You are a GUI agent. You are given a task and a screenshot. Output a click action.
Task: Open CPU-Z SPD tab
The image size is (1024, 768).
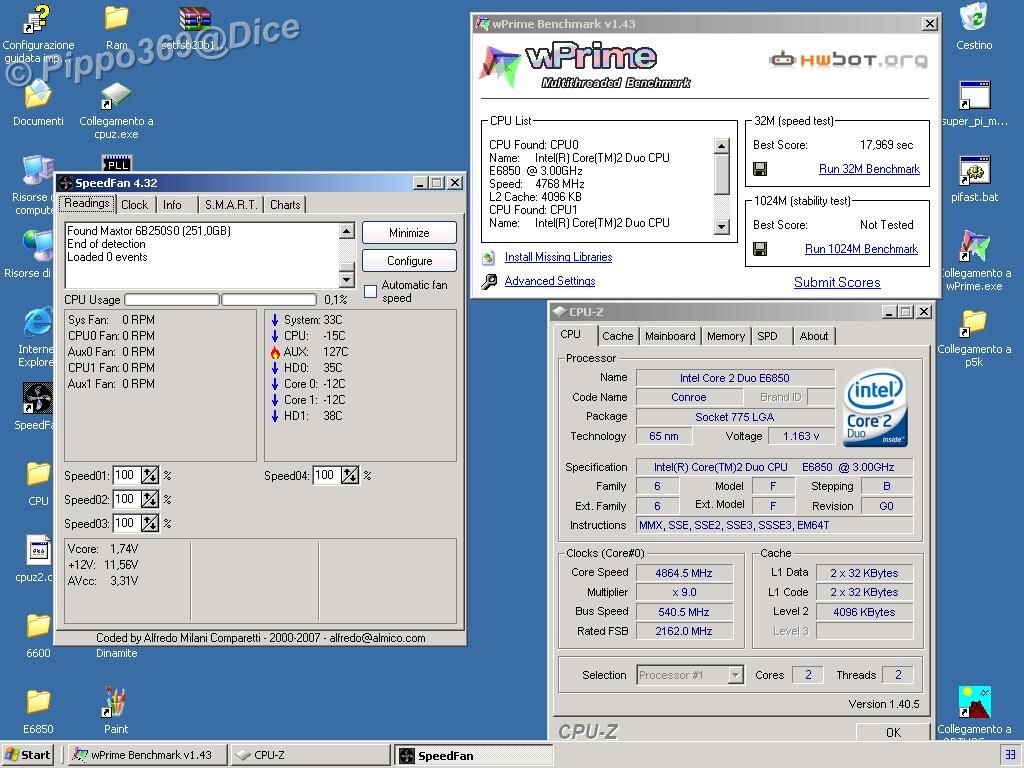tap(767, 336)
